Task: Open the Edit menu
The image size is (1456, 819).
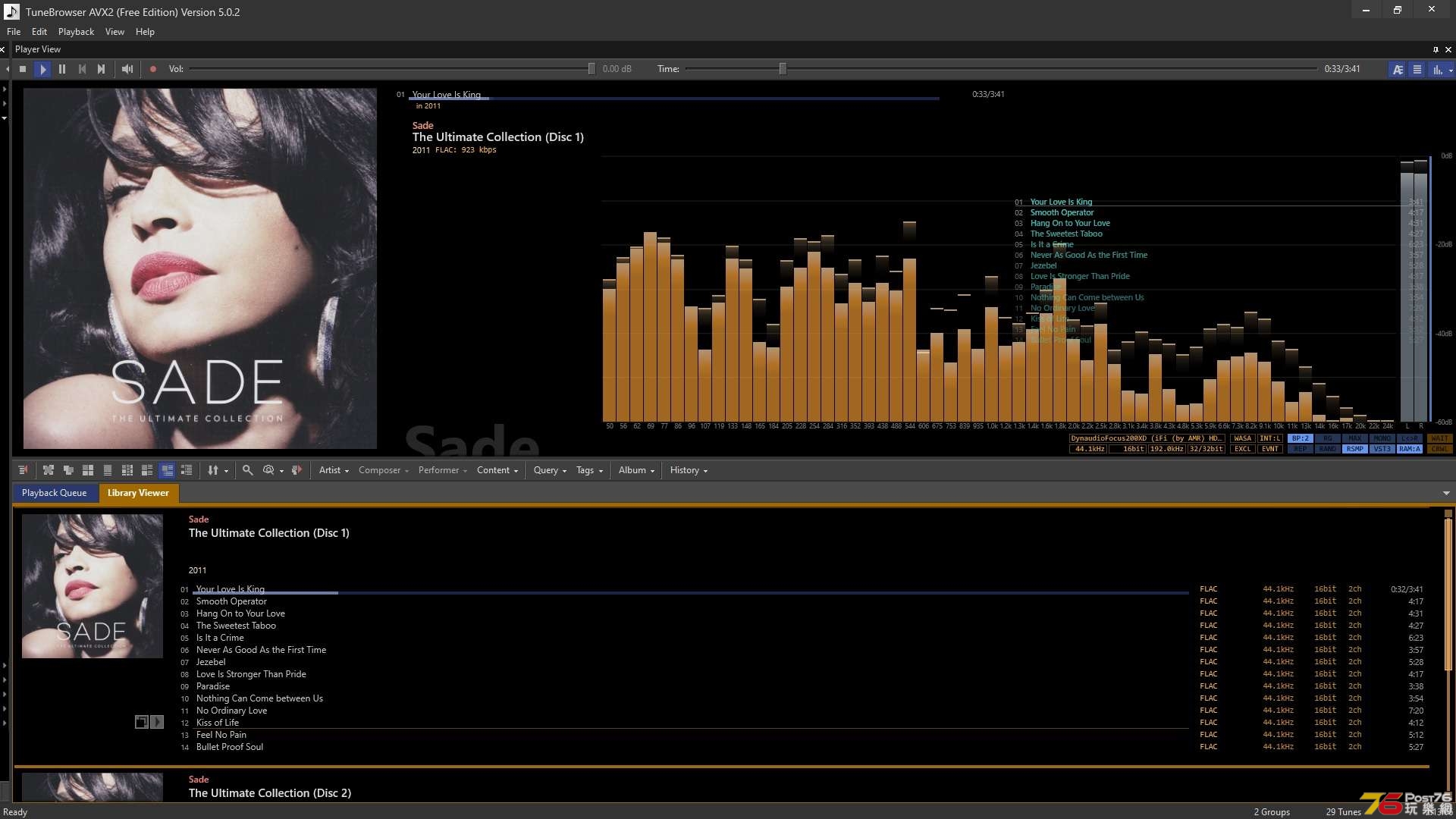Action: (x=39, y=32)
